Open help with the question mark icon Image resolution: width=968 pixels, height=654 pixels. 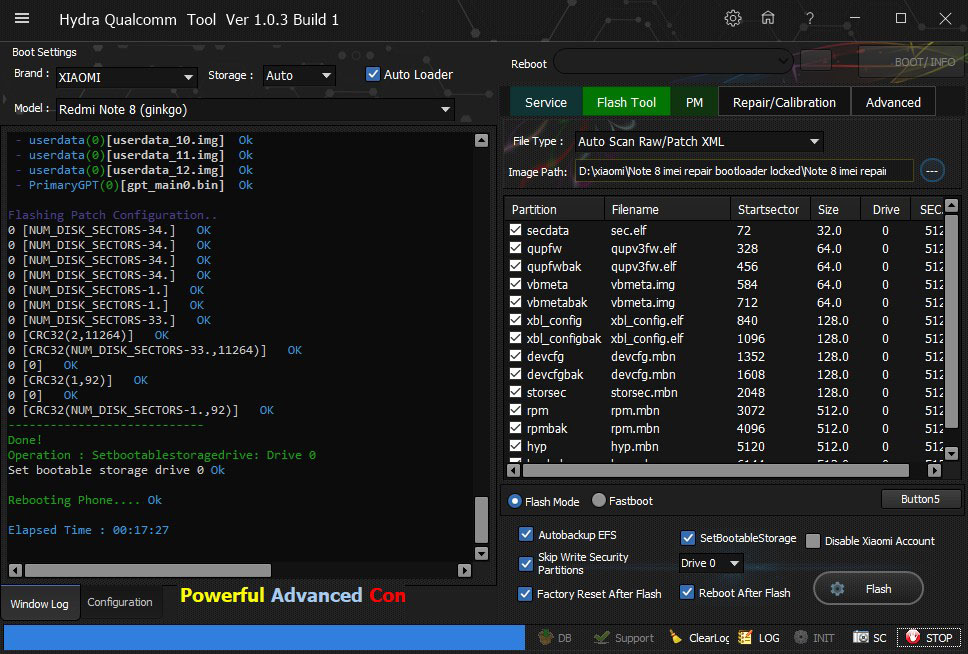(x=809, y=18)
